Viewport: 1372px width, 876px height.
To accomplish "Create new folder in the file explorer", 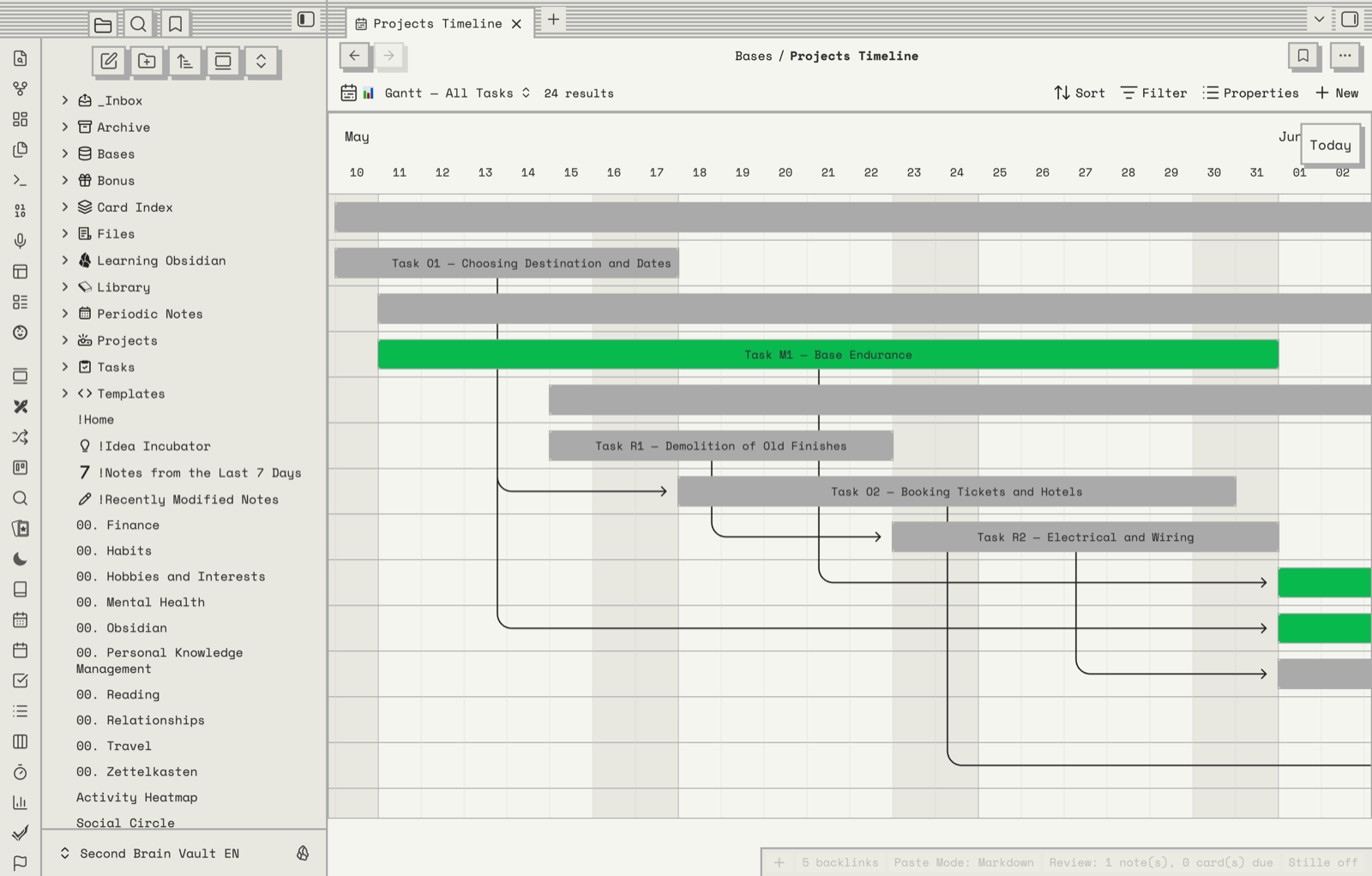I will click(147, 61).
